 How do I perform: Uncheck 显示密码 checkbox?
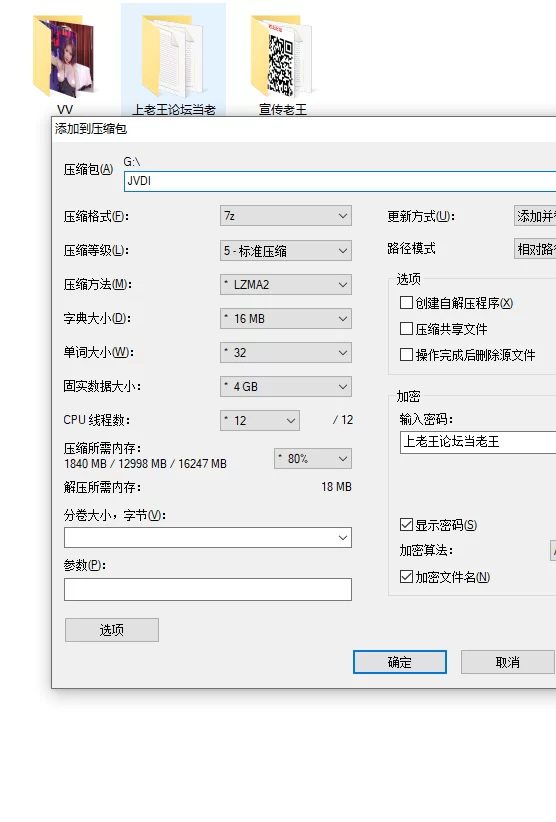[406, 524]
